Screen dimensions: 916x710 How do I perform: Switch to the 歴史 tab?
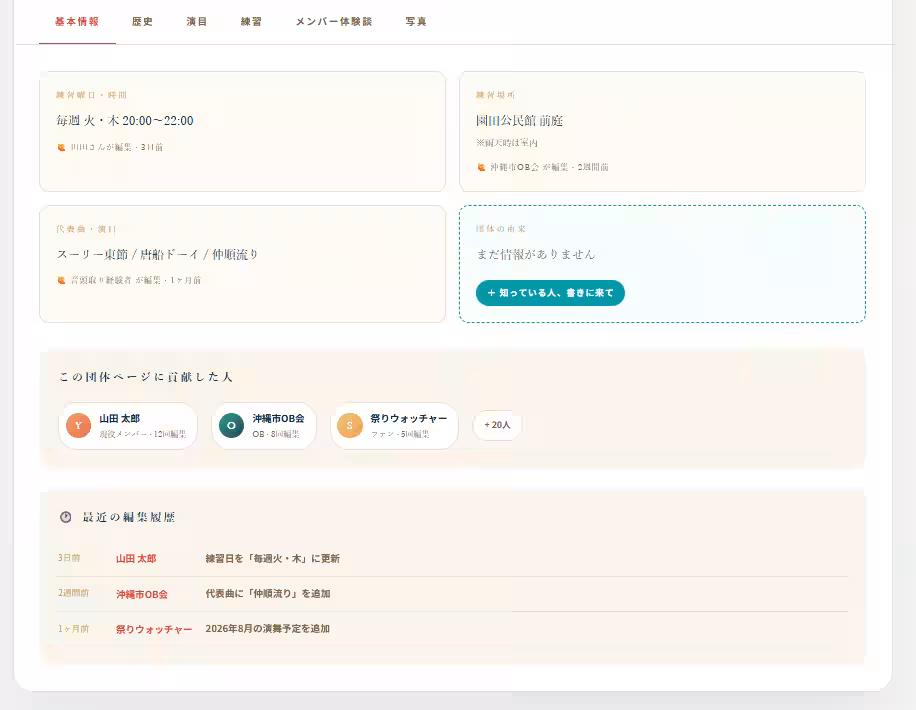[x=142, y=22]
